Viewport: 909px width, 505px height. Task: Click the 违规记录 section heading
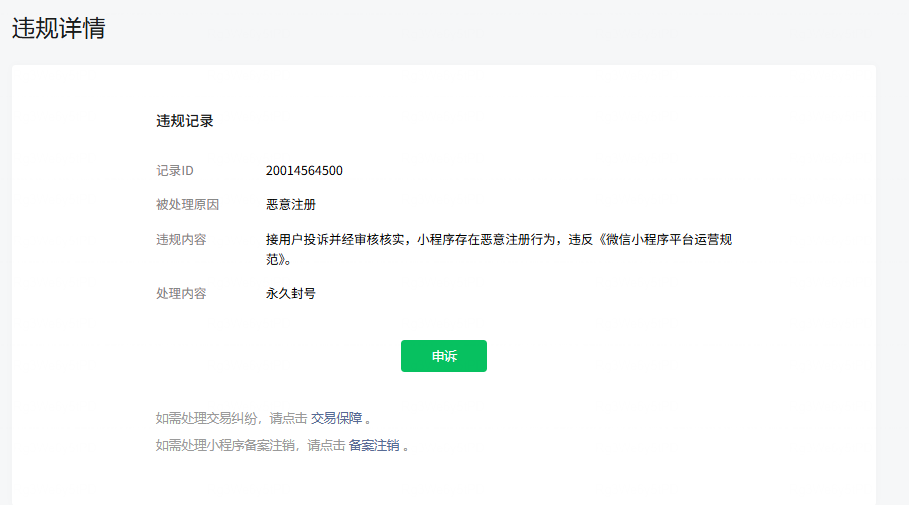point(184,121)
